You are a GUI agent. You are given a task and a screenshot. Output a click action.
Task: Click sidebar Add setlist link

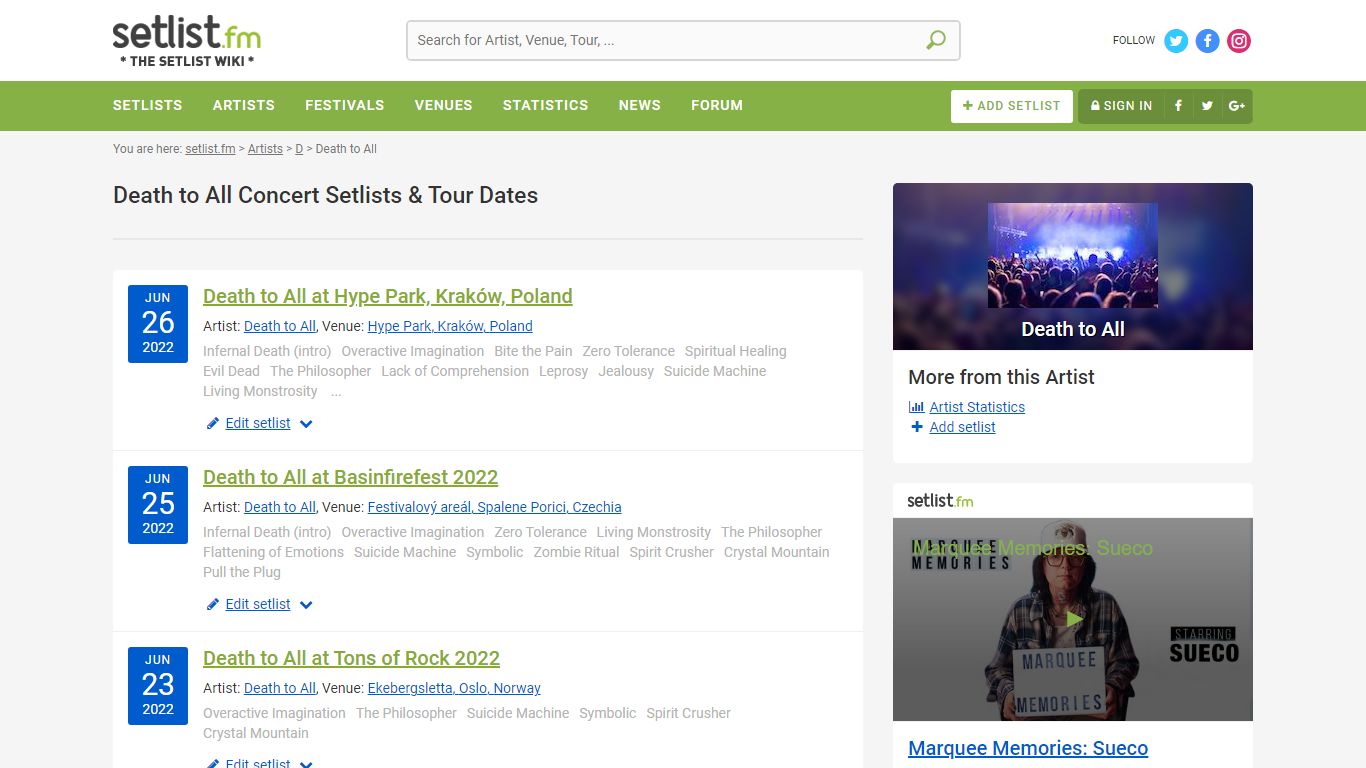click(963, 427)
